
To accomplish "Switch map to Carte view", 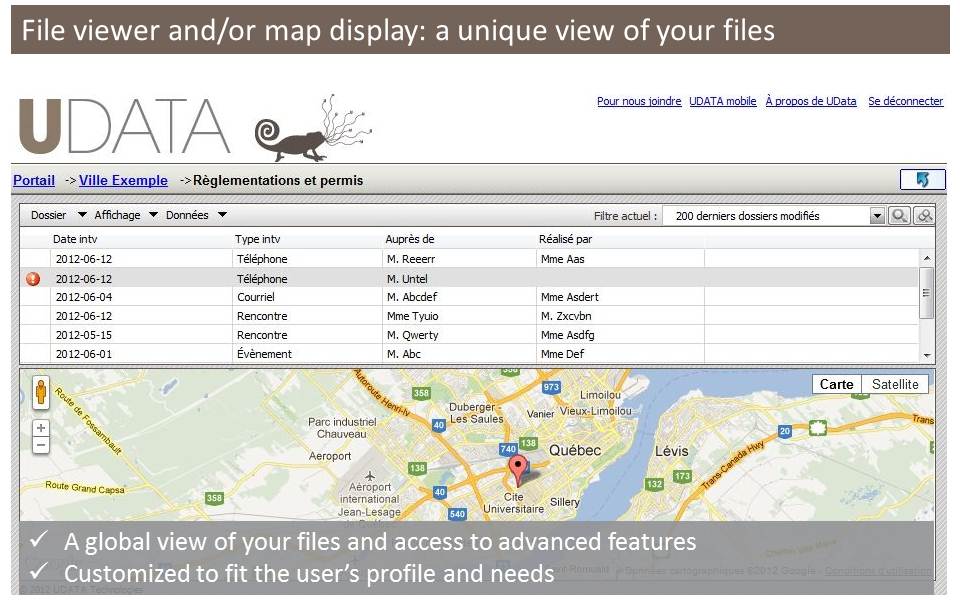I will [x=836, y=384].
